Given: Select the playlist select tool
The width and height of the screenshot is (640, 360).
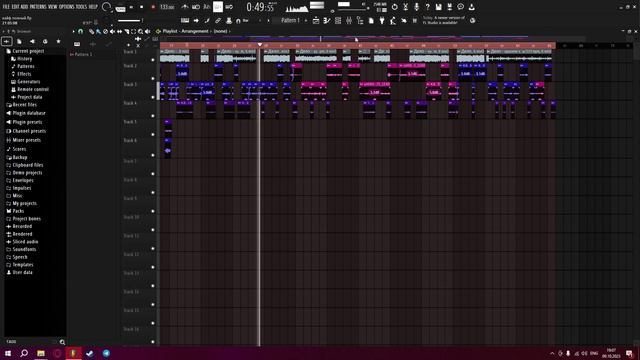Looking at the screenshot, I should coord(133,31).
